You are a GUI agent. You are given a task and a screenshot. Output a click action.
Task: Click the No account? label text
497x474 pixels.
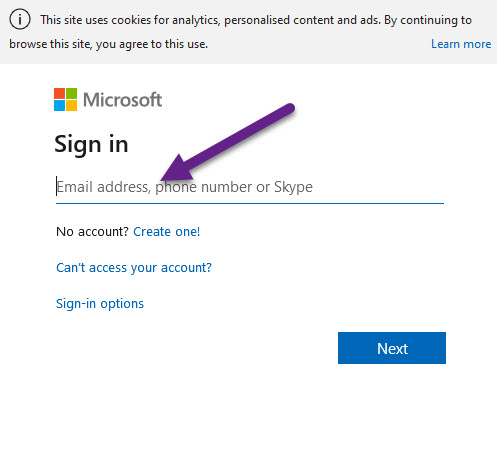92,232
